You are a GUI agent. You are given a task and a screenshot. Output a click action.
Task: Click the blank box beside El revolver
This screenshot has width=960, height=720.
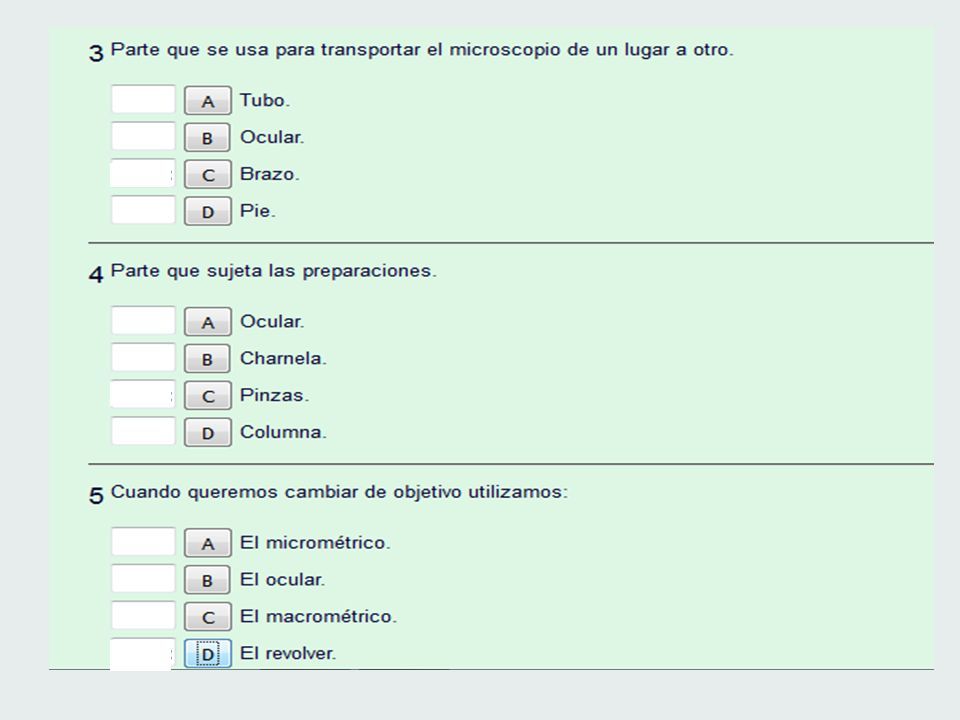(142, 654)
